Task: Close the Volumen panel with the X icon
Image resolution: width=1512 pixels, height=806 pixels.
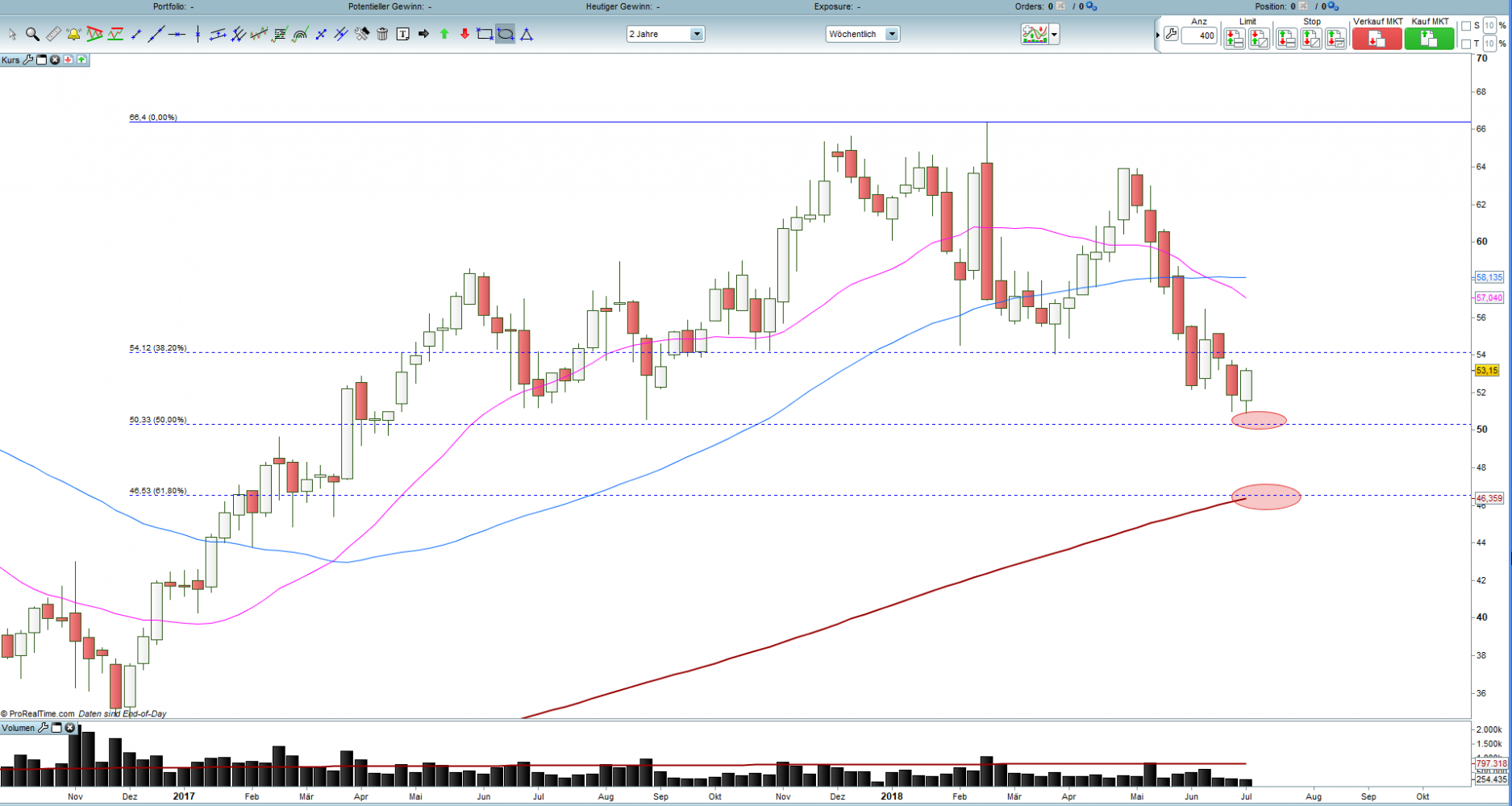Action: click(x=70, y=728)
